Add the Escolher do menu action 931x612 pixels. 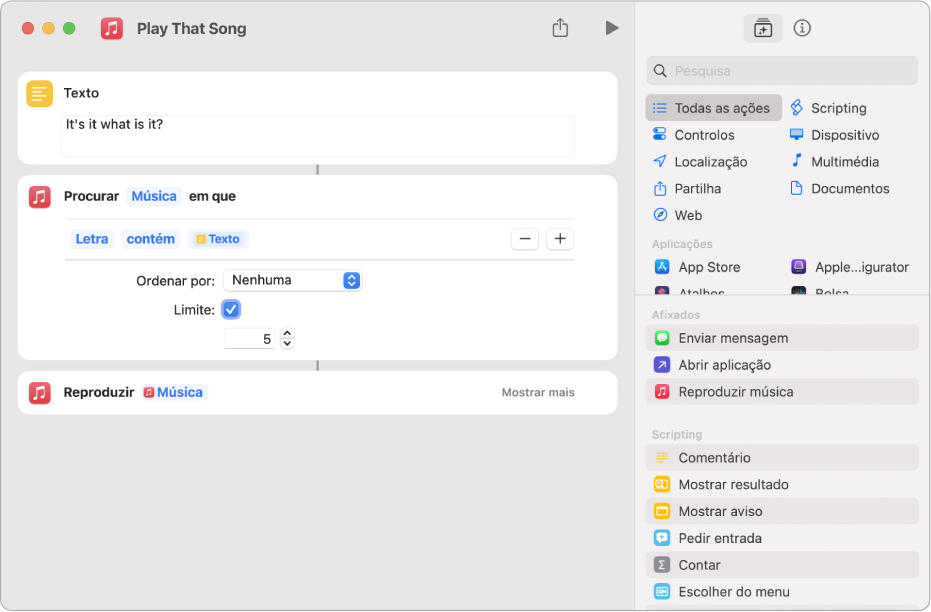point(782,592)
